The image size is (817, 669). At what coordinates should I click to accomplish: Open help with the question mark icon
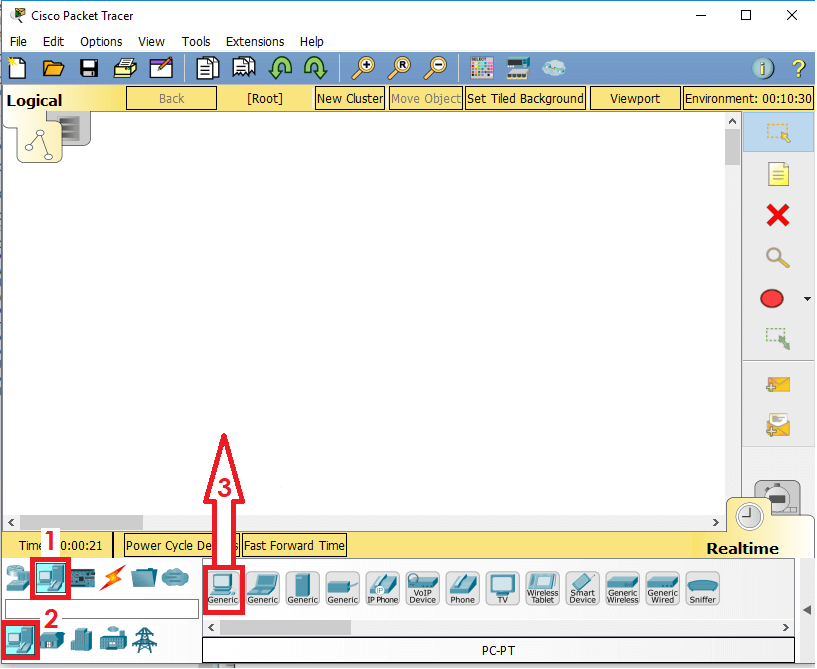[798, 68]
